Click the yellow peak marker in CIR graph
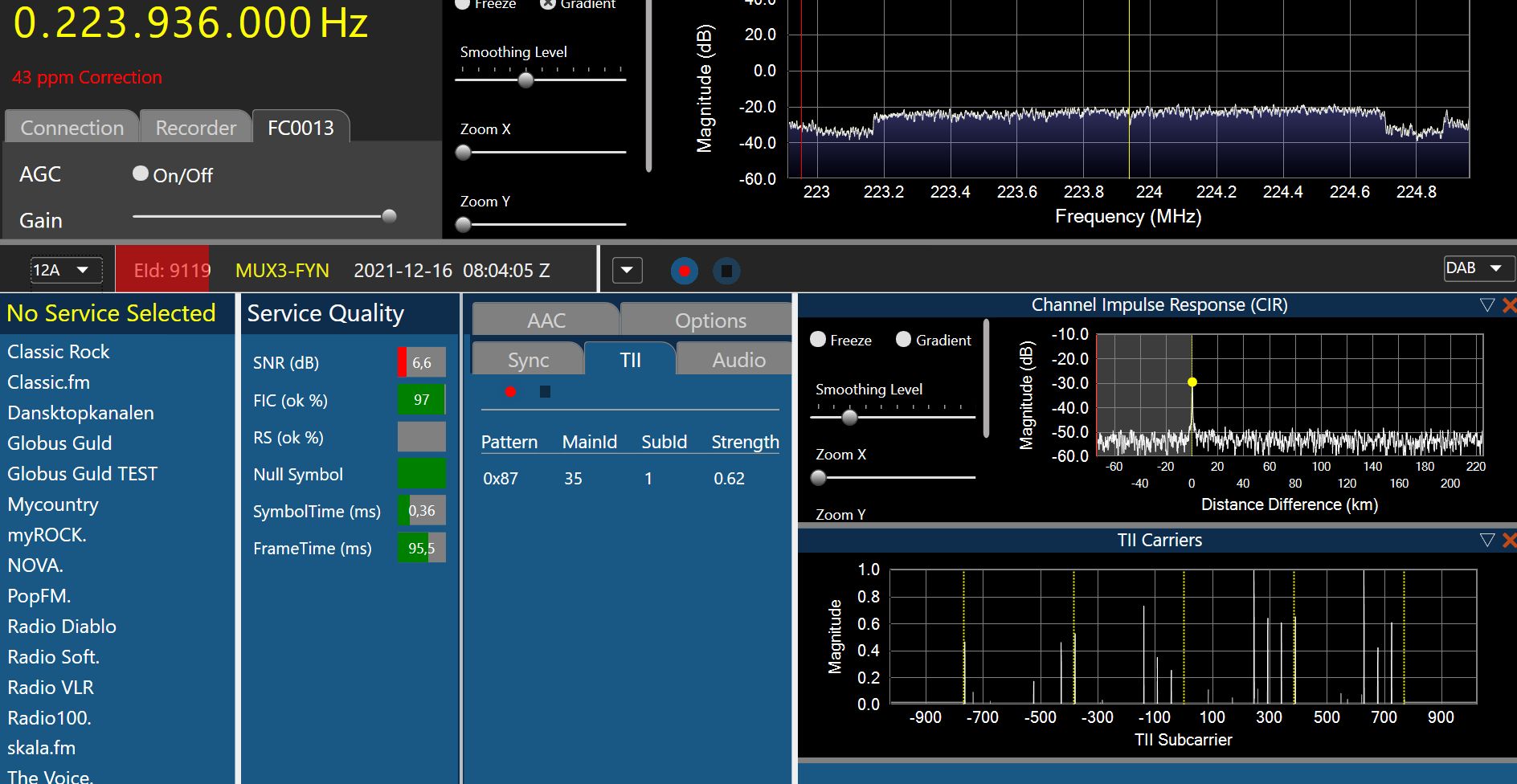Screen dimensions: 1517x784 (x=1192, y=382)
